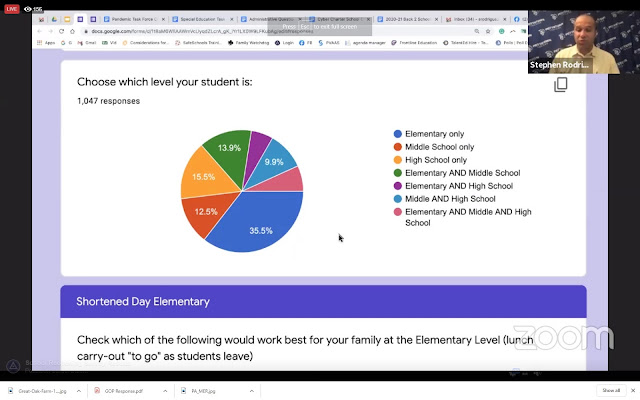The height and width of the screenshot is (400, 640).
Task: Open the zoom magnifier icon in address bar
Action: [477, 31]
